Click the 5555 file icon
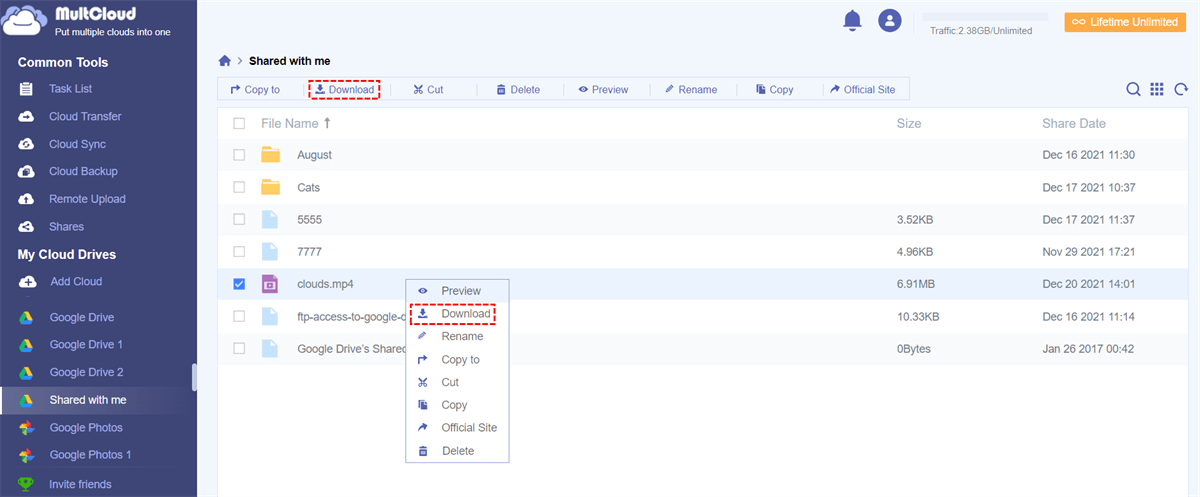This screenshot has width=1200, height=497. point(269,219)
